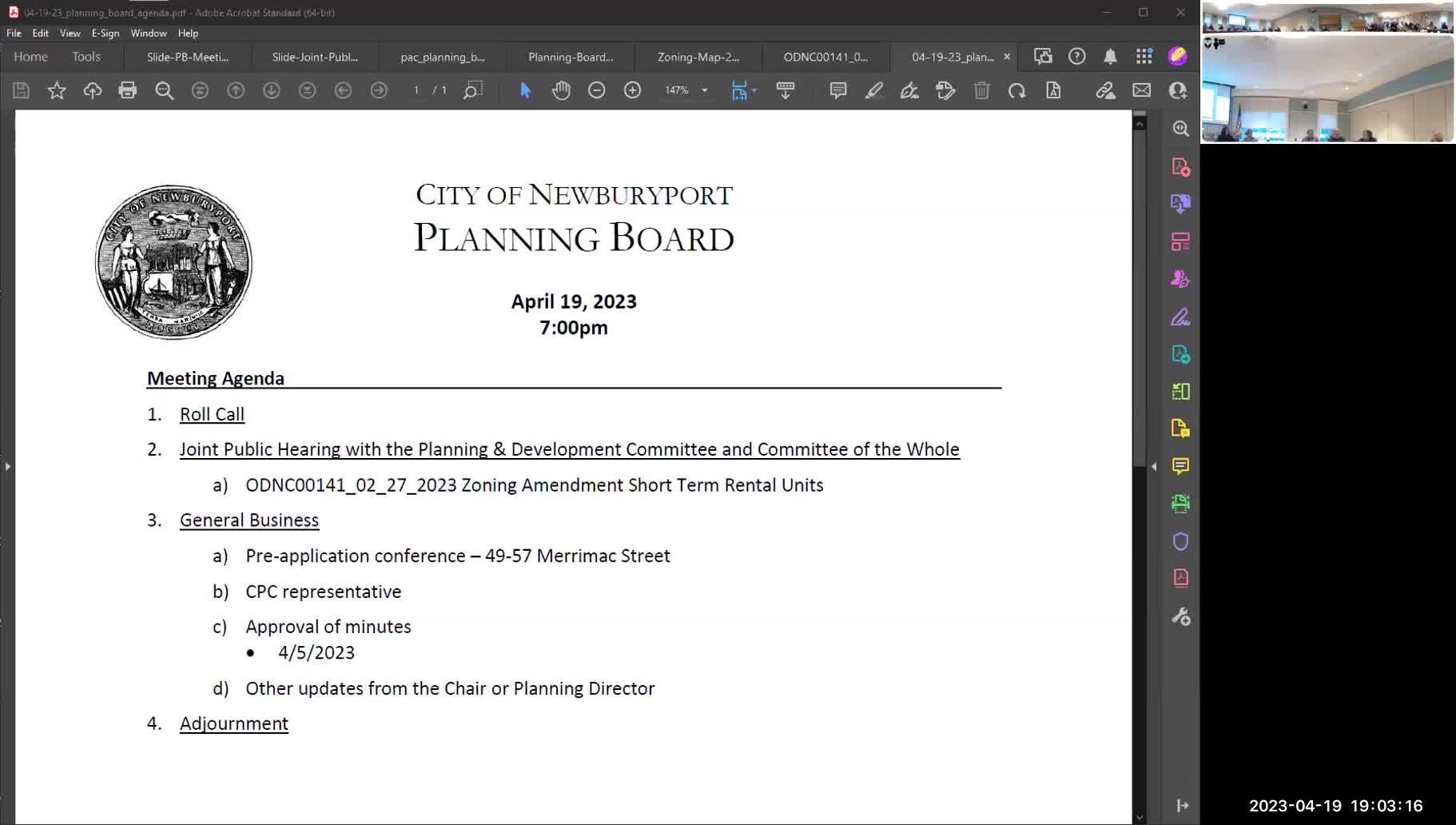The height and width of the screenshot is (825, 1456).
Task: Click the Sign pen icon in toolbar
Action: coord(909,90)
